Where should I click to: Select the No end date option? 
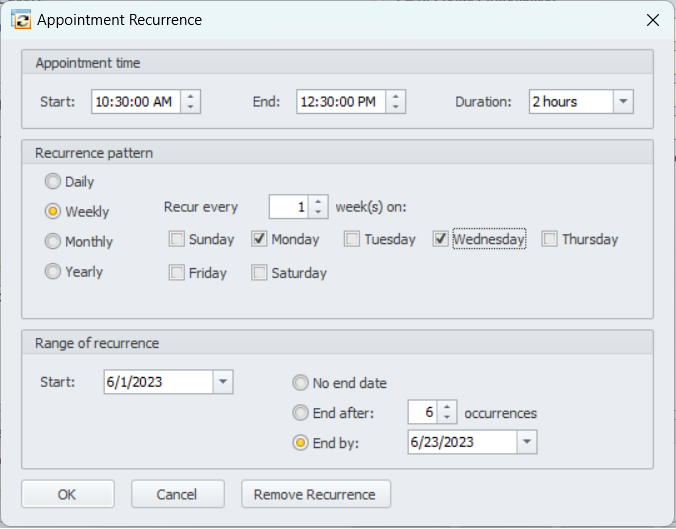300,382
